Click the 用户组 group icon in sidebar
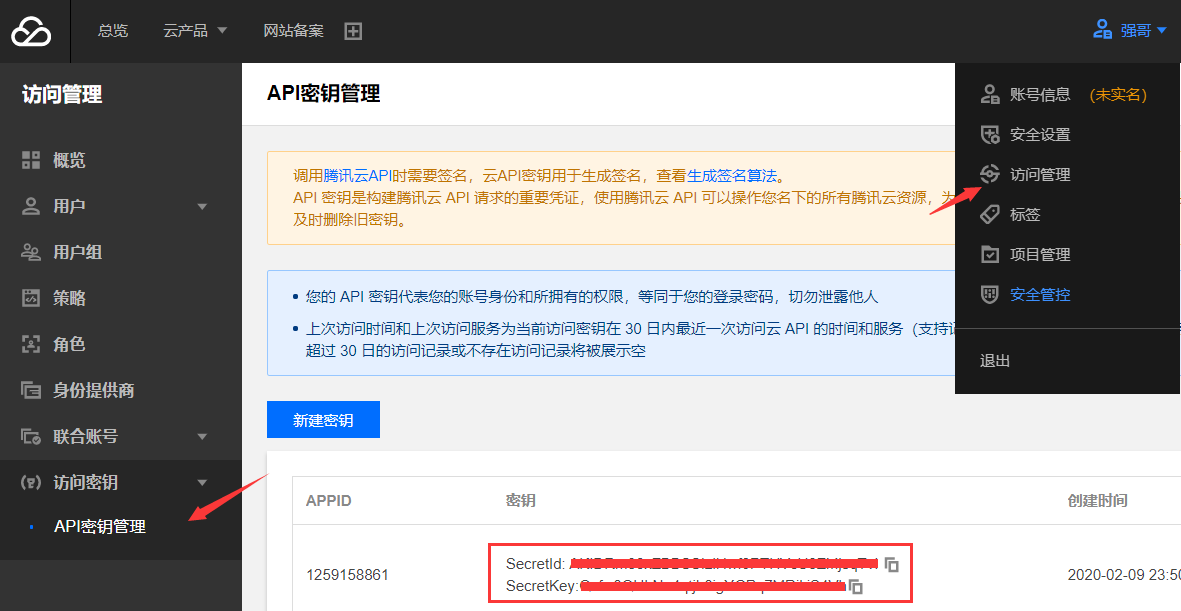 point(31,252)
